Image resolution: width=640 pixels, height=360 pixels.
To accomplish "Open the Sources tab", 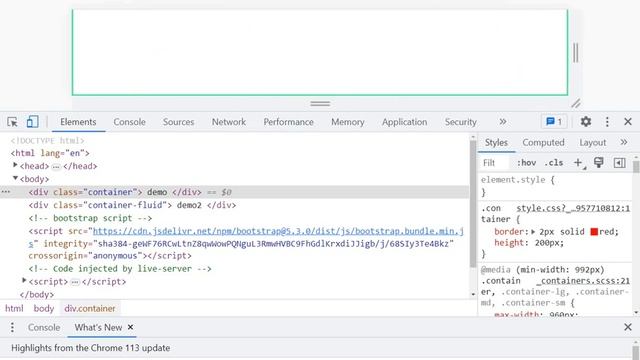I will pos(178,122).
